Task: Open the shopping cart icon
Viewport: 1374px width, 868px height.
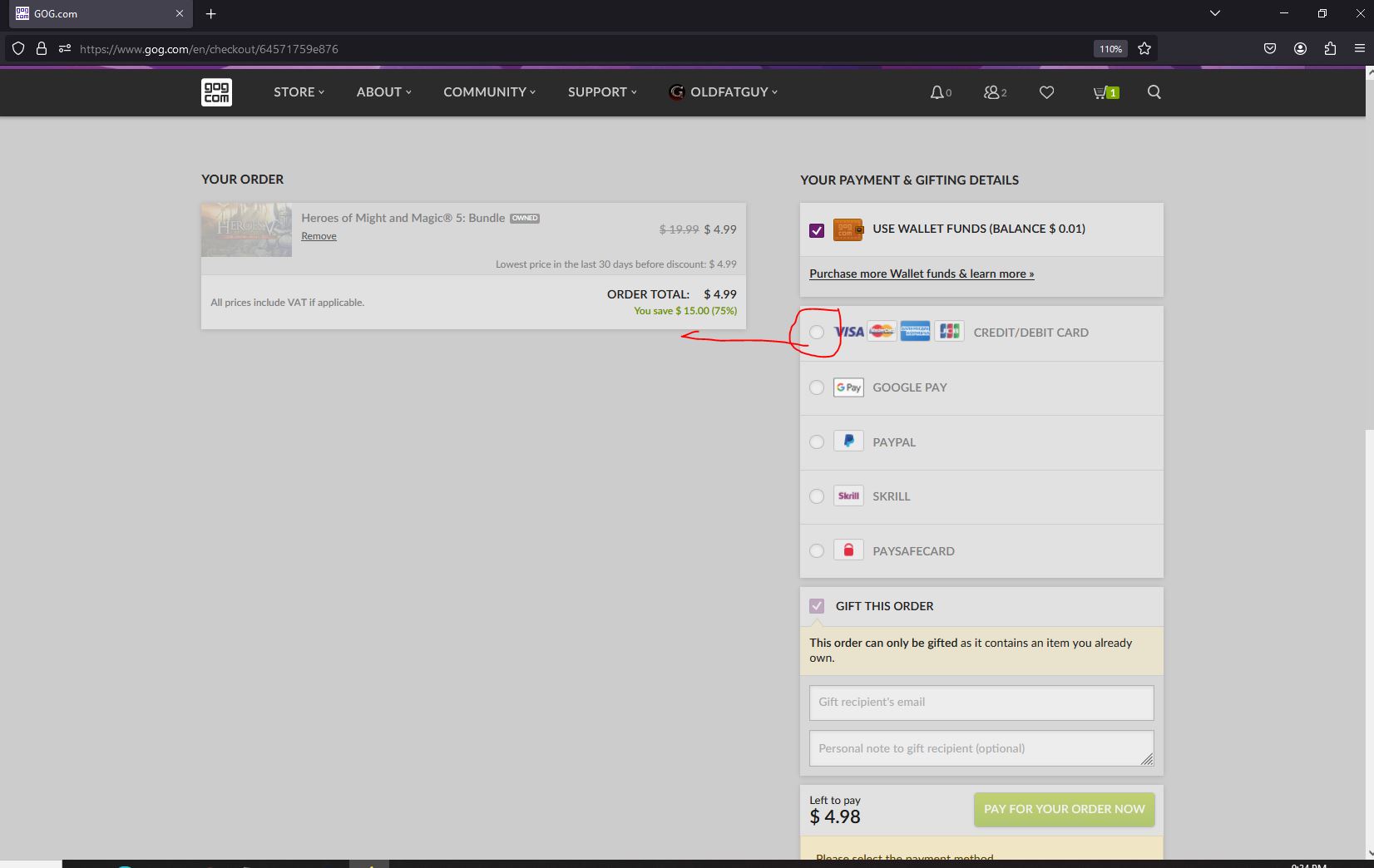Action: (1105, 92)
